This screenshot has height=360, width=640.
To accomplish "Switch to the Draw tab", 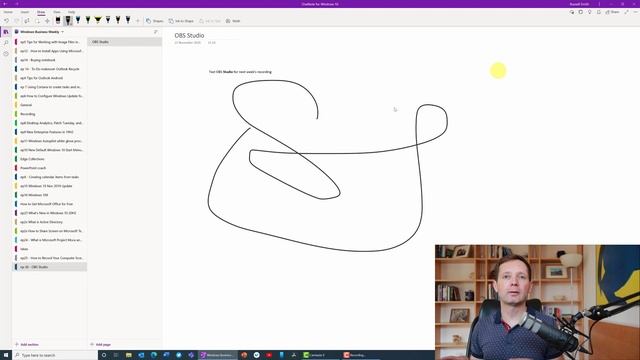I will 41,12.
